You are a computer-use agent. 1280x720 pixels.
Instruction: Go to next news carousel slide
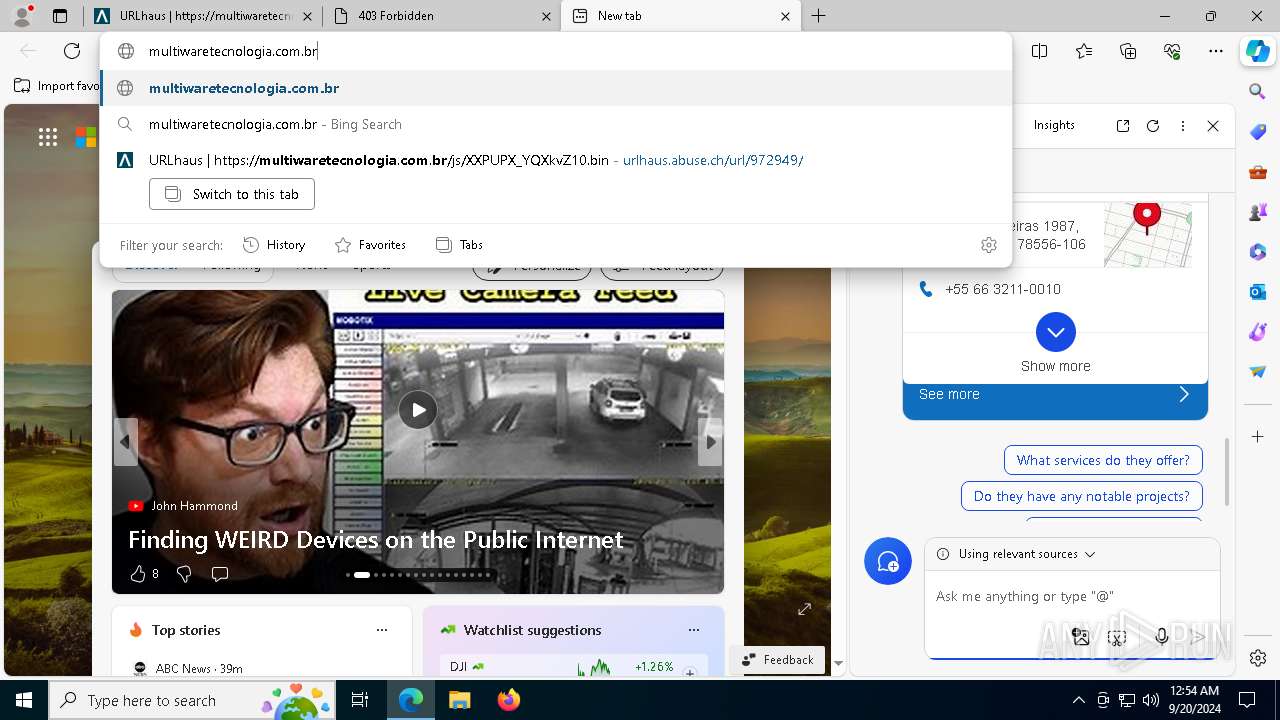710,442
